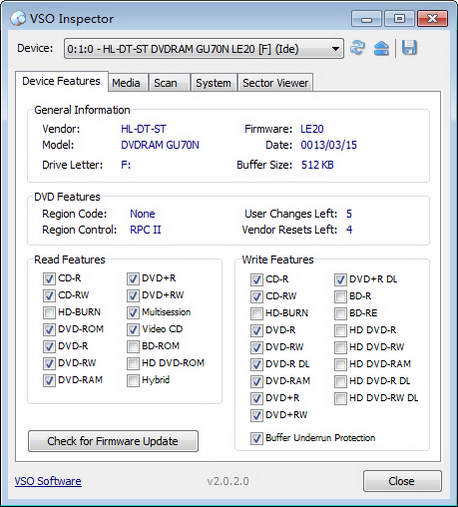Toggle the Write DVD-R DL checkbox
458x507 pixels.
tap(256, 364)
